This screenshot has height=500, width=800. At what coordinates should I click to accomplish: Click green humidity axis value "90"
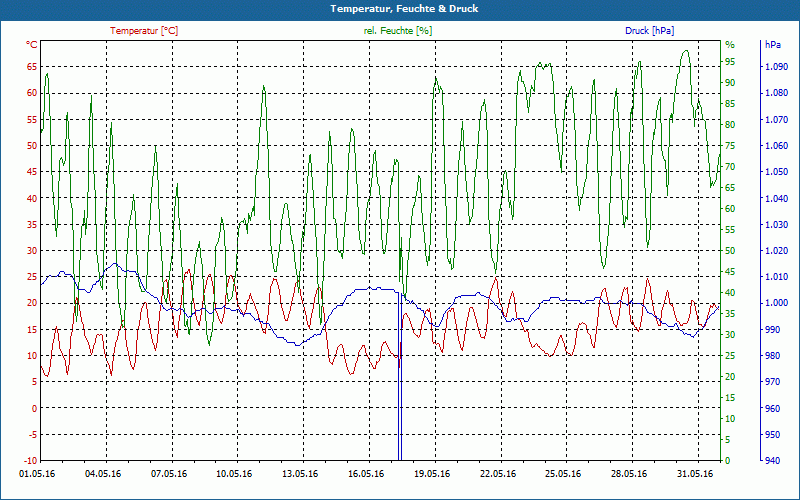pos(730,83)
